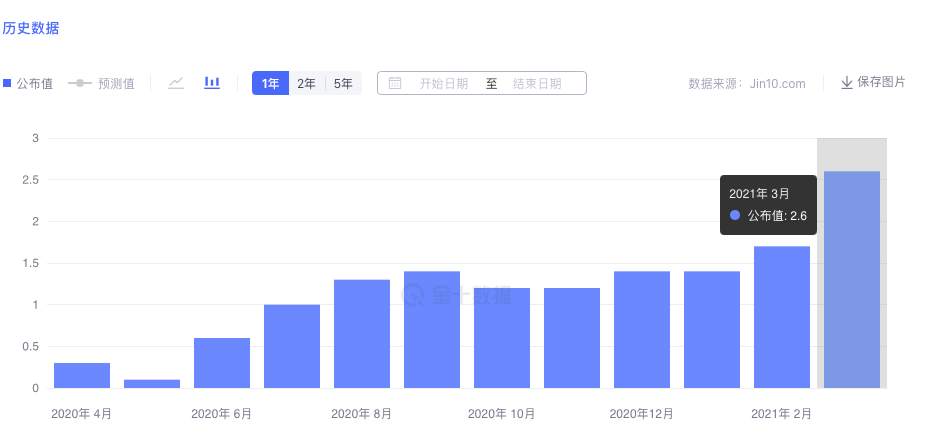Select the 2年 time range
This screenshot has width=925, height=439.
pyautogui.click(x=306, y=83)
